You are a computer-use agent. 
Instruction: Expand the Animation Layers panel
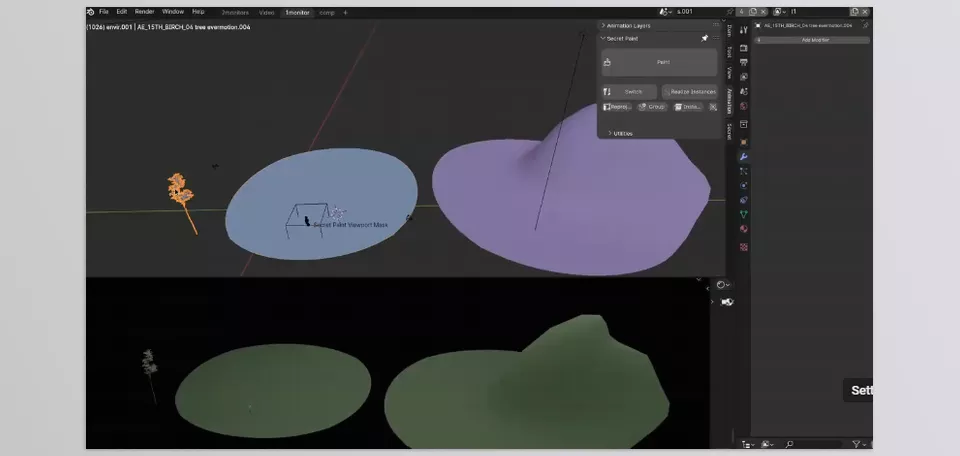coord(626,26)
